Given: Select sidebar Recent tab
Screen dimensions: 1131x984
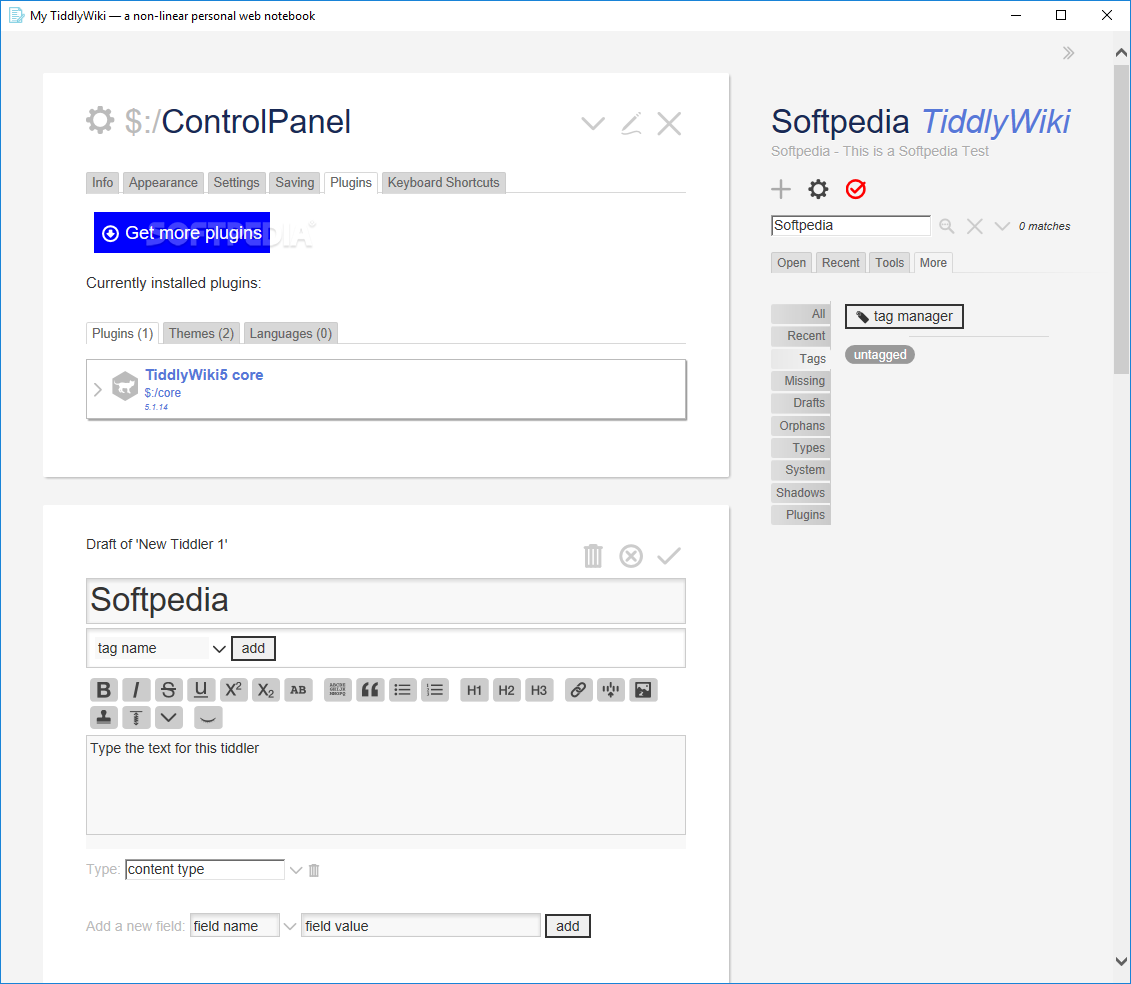Looking at the screenshot, I should pyautogui.click(x=840, y=263).
